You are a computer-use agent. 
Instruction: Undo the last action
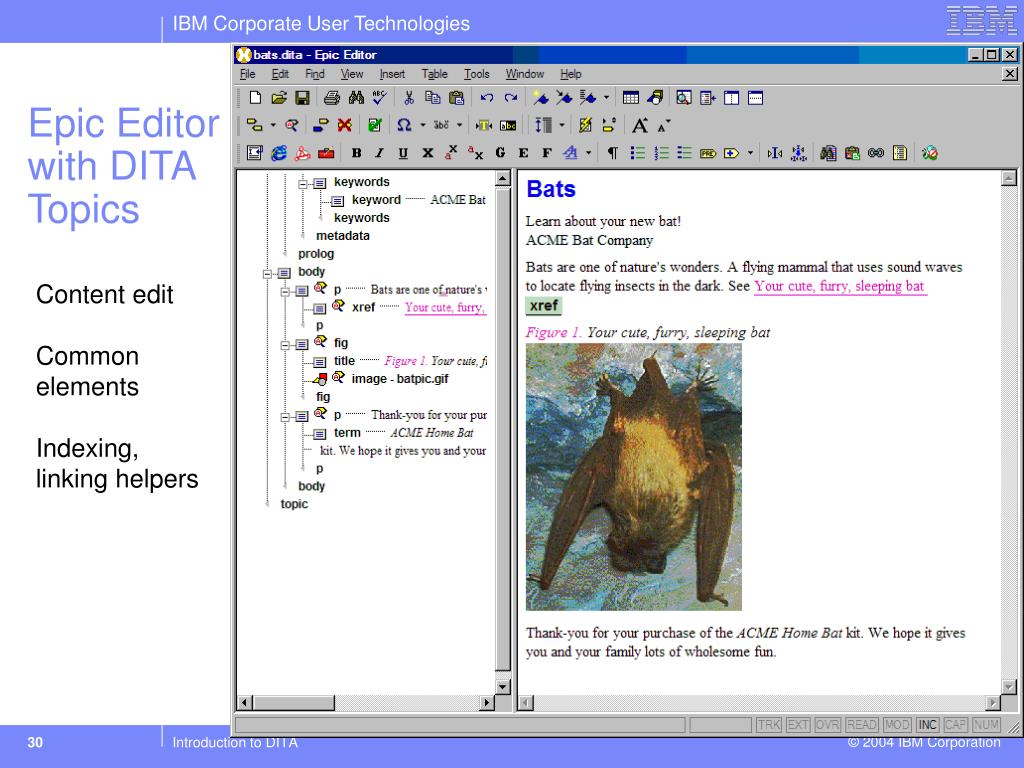(x=487, y=98)
